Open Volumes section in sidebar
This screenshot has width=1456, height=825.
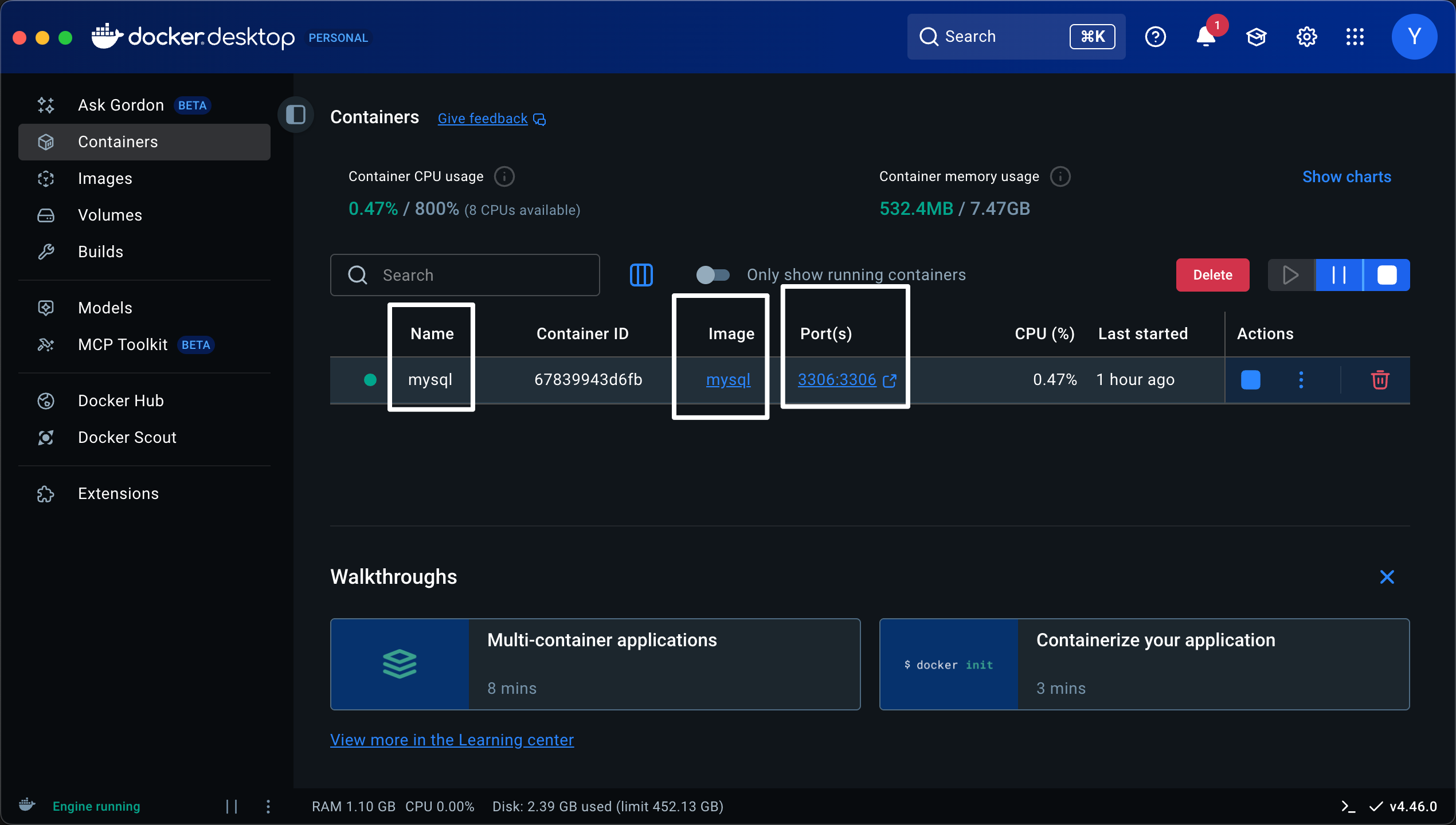109,215
